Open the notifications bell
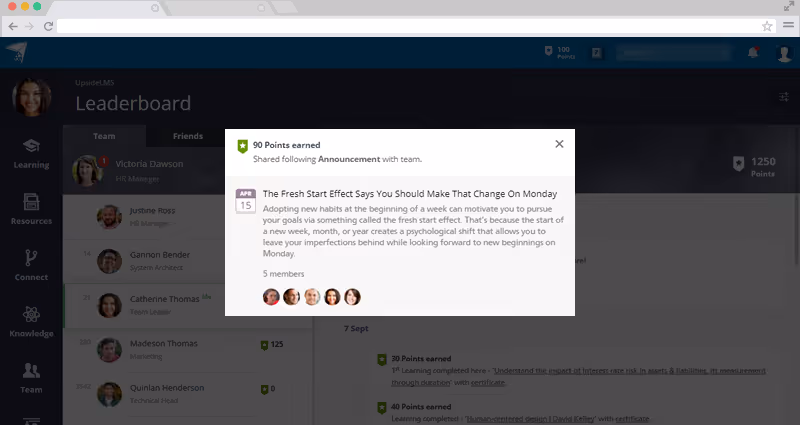800x425 pixels. point(753,52)
